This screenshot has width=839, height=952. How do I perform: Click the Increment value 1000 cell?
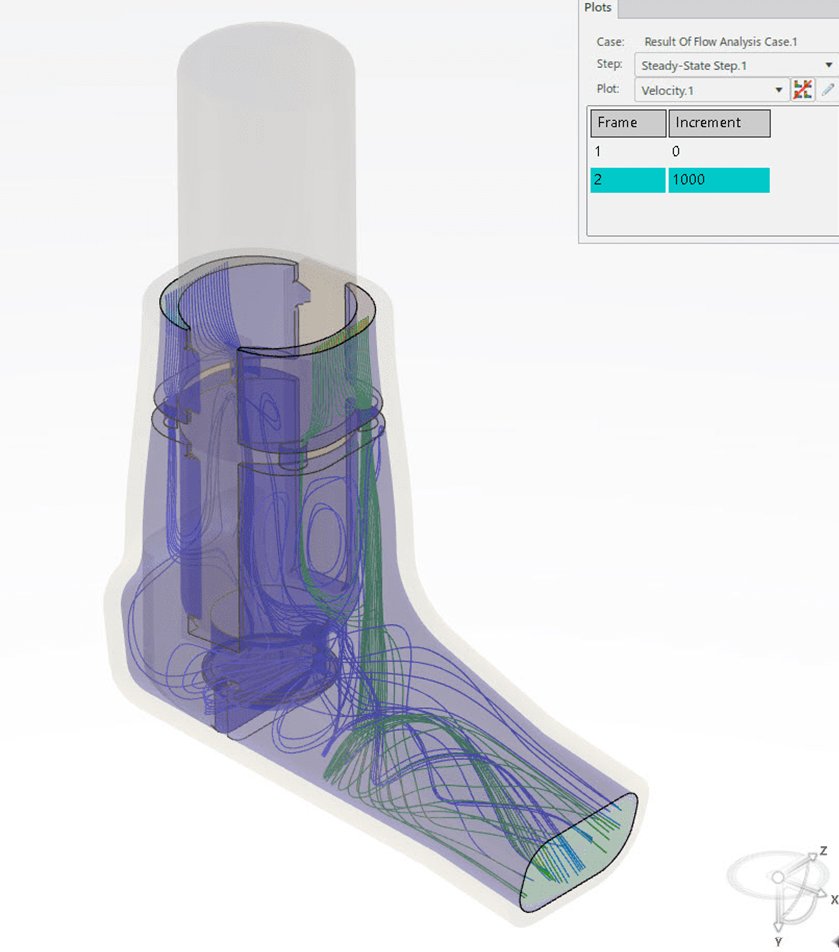[716, 179]
